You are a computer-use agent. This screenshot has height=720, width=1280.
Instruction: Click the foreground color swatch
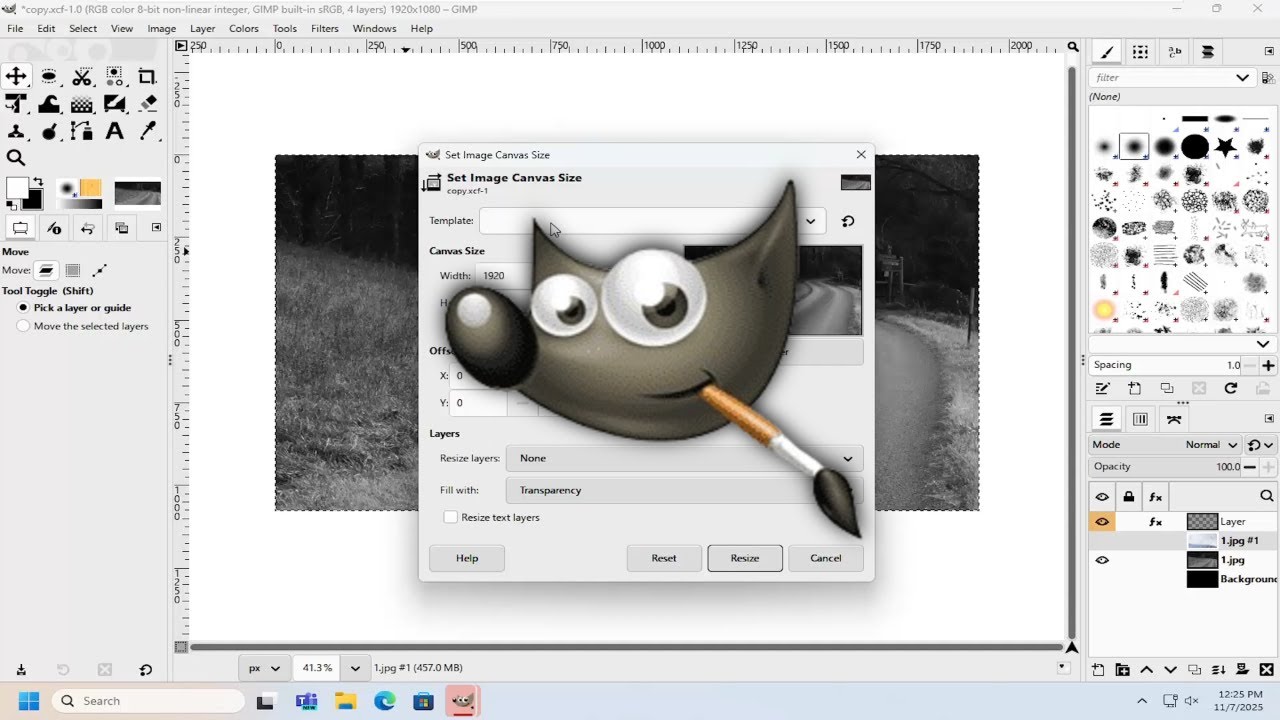17,188
